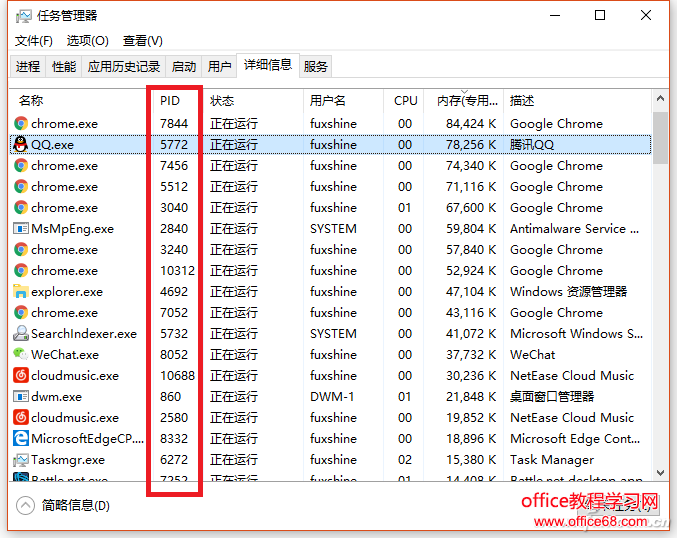Click the Taskmgr.exe icon

coord(20,459)
